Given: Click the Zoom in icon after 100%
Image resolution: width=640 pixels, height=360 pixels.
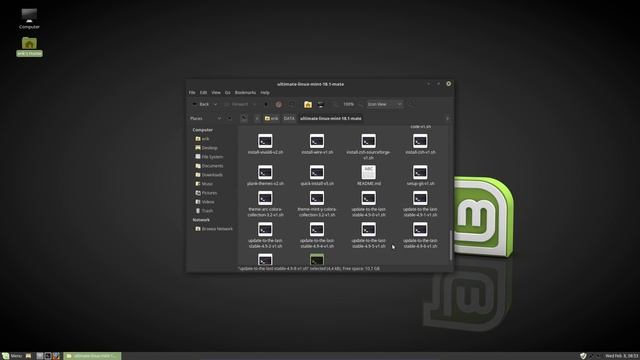Looking at the screenshot, I should pyautogui.click(x=361, y=104).
